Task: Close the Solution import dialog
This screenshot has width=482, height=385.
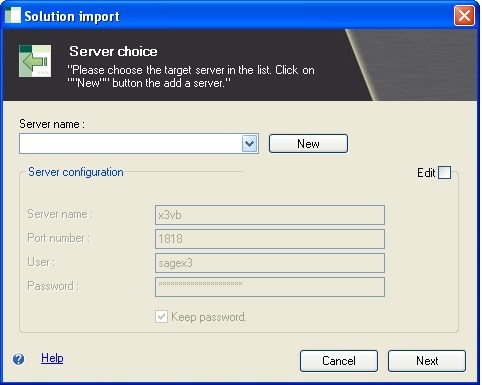Action: coord(464,15)
